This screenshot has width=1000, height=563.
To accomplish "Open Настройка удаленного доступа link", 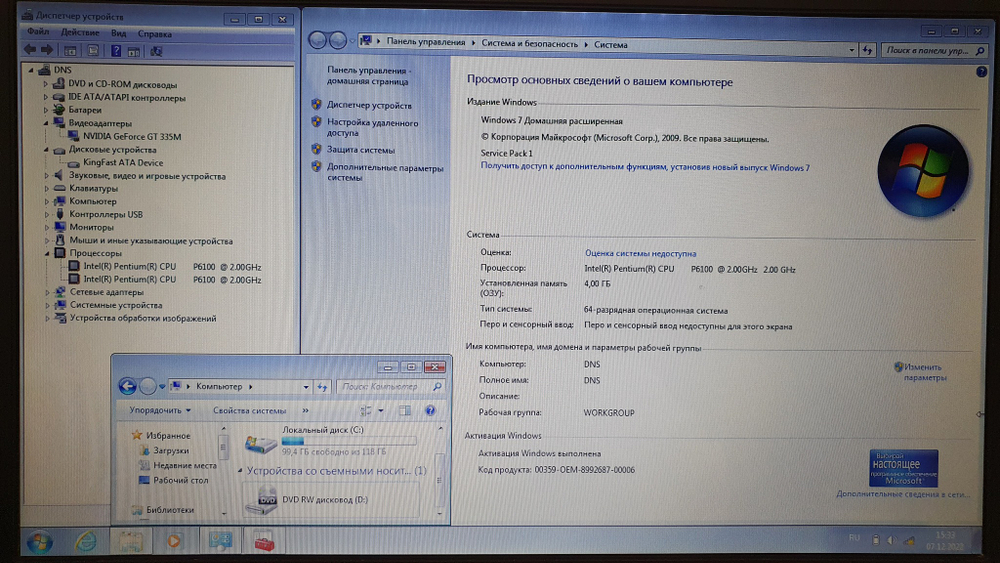I will tap(372, 128).
